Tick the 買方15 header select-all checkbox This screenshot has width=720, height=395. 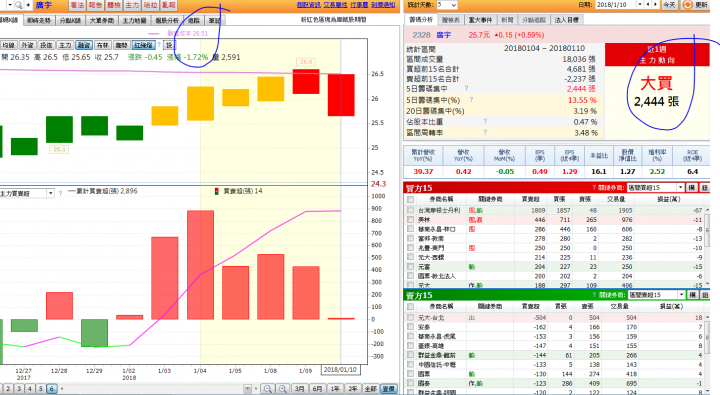pyautogui.click(x=411, y=199)
